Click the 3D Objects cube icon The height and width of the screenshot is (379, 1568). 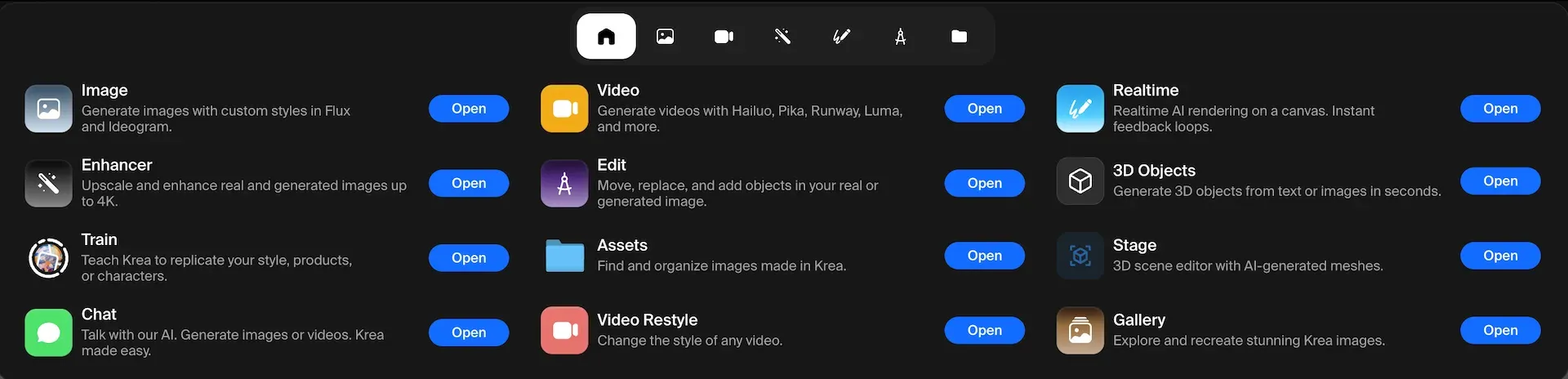(1080, 181)
